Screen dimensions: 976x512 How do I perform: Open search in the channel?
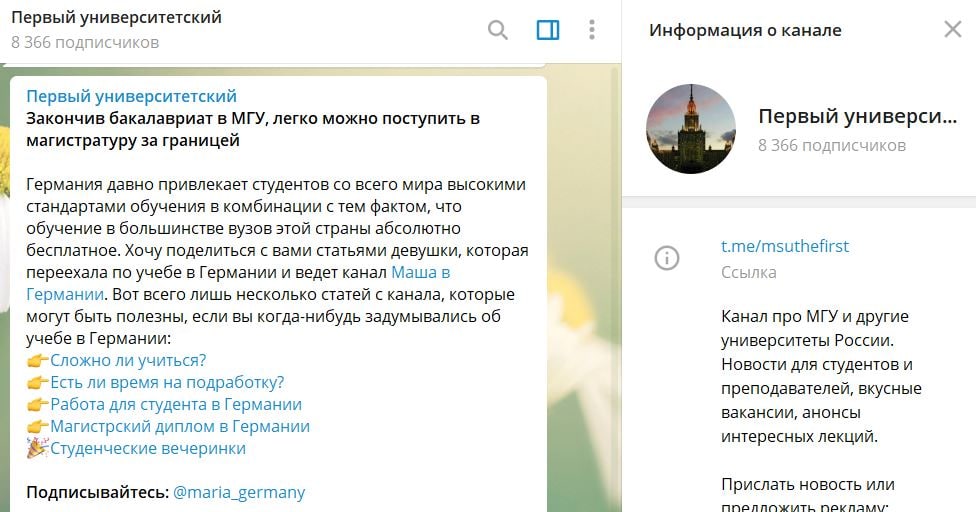pos(497,30)
